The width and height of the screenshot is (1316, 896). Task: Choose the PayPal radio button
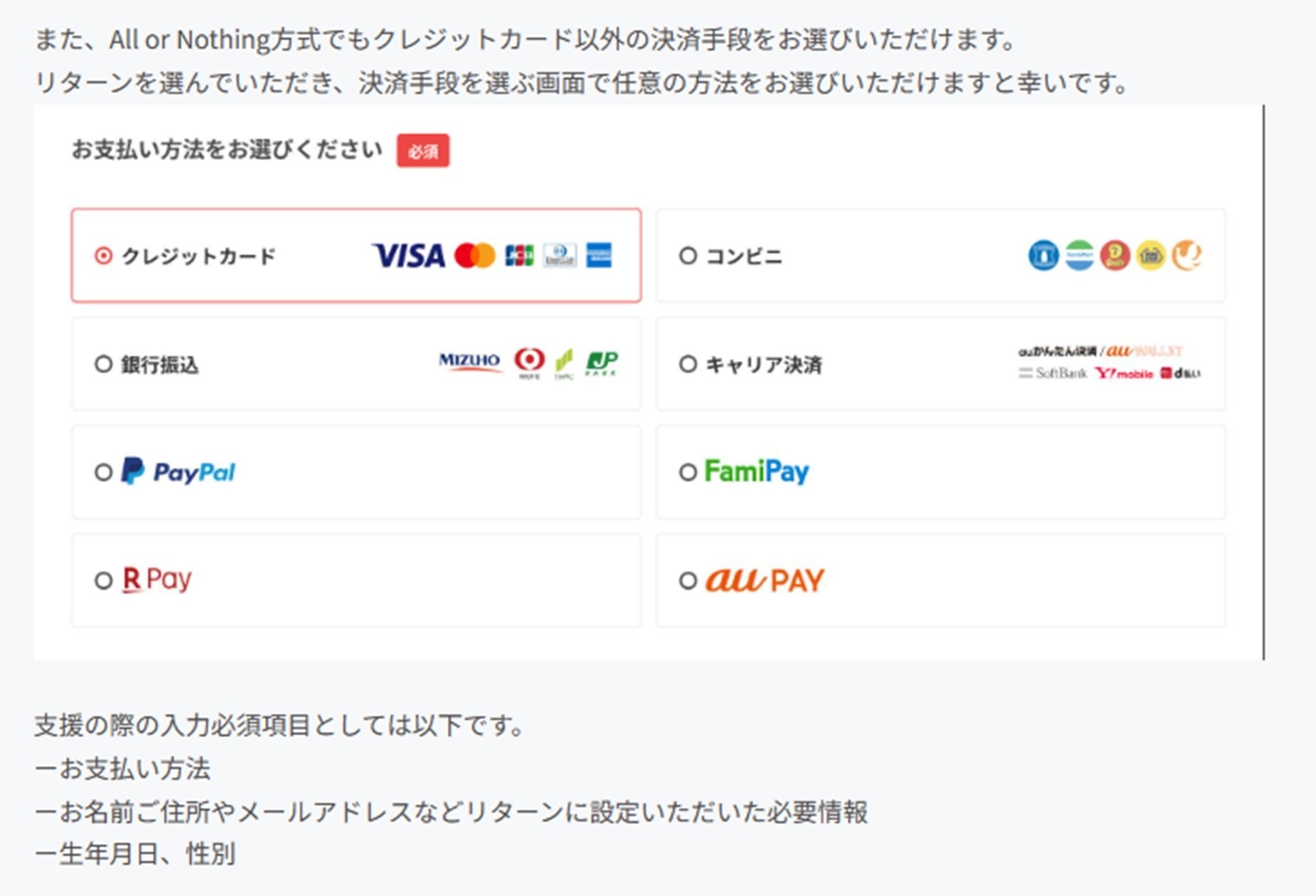click(104, 472)
